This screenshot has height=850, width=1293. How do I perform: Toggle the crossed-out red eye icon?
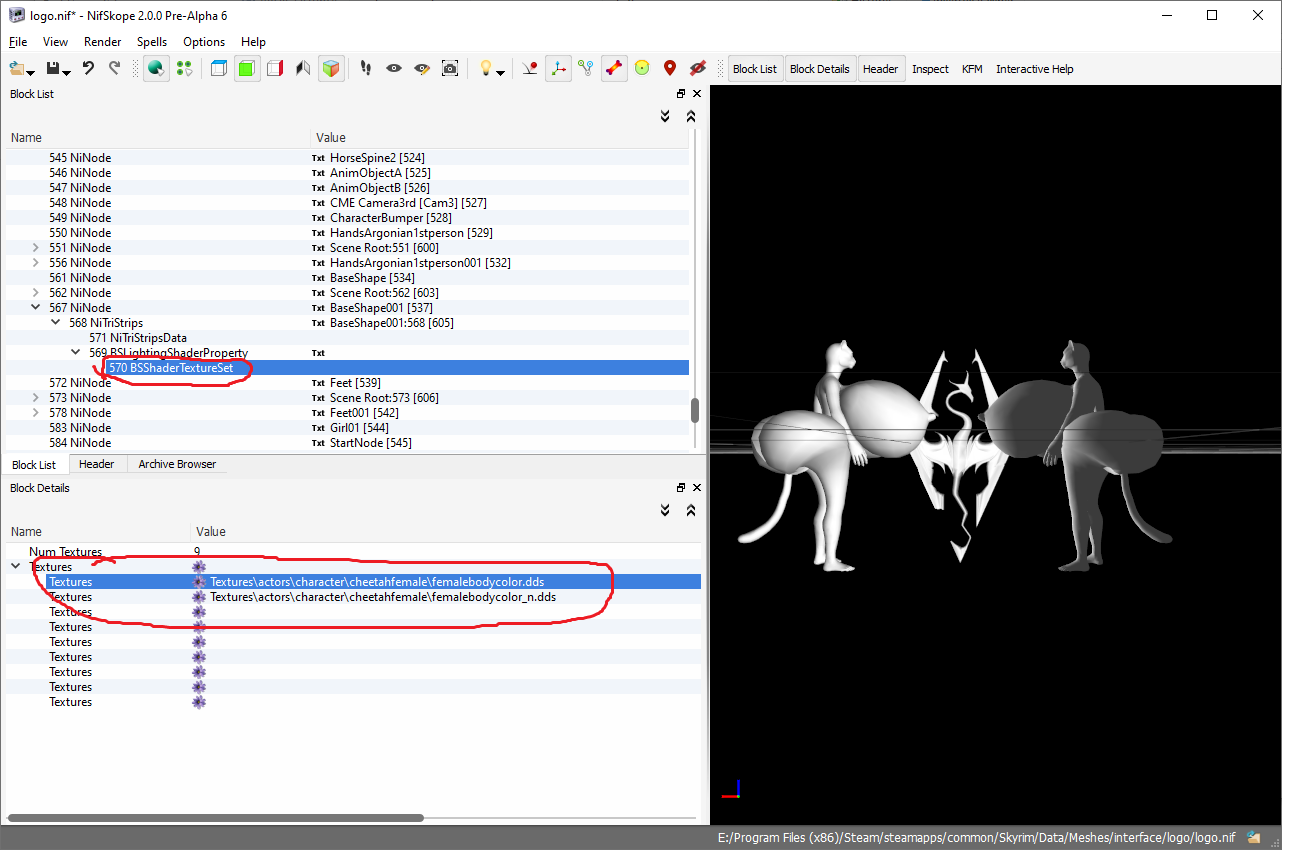pyautogui.click(x=698, y=69)
